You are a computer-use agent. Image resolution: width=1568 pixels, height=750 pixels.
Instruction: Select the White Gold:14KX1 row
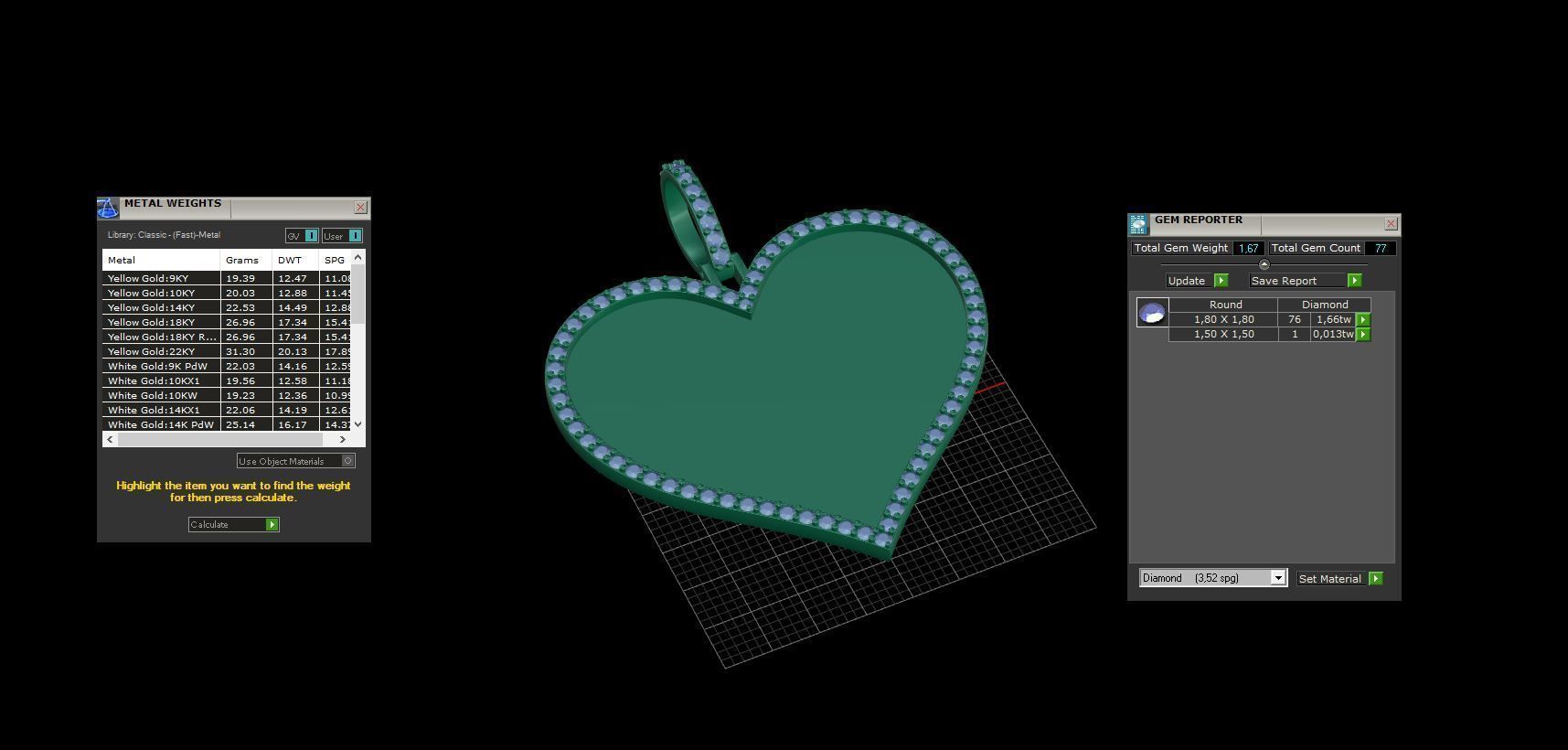(227, 410)
